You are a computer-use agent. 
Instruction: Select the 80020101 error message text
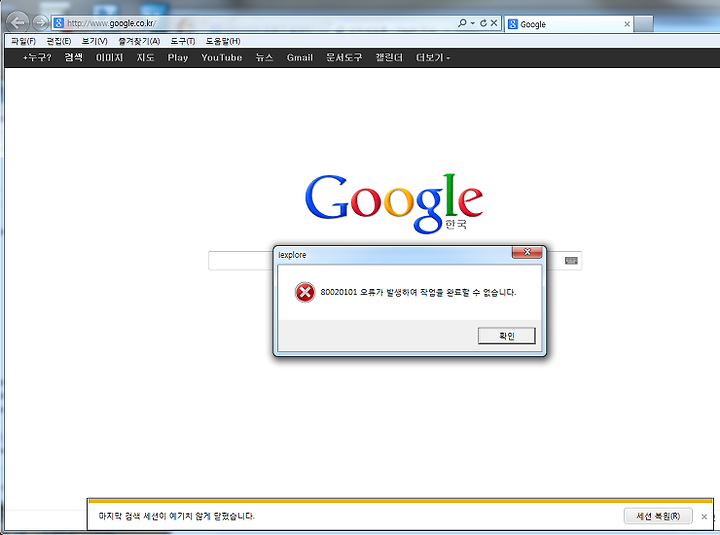418,292
